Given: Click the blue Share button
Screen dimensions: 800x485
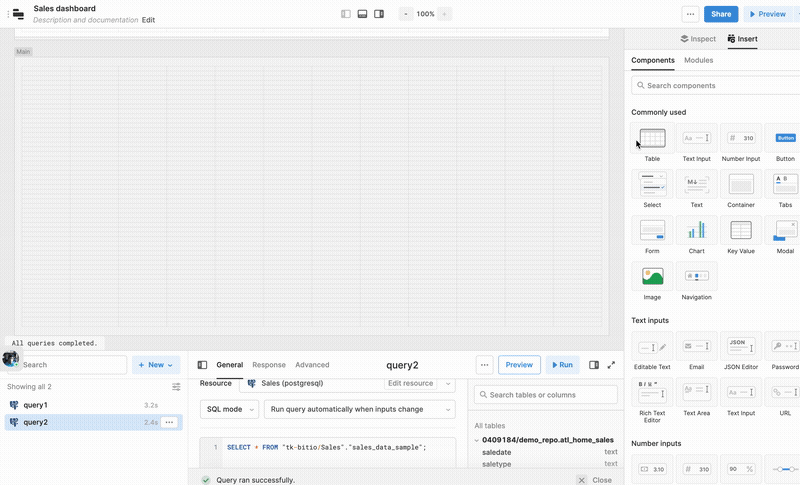Looking at the screenshot, I should [x=721, y=14].
